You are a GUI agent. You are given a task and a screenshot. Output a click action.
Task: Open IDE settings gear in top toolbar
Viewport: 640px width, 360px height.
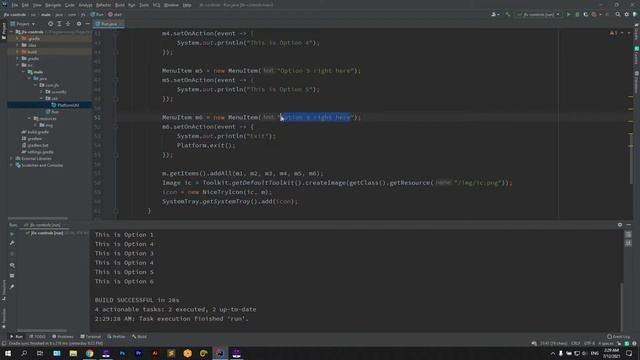(x=627, y=14)
